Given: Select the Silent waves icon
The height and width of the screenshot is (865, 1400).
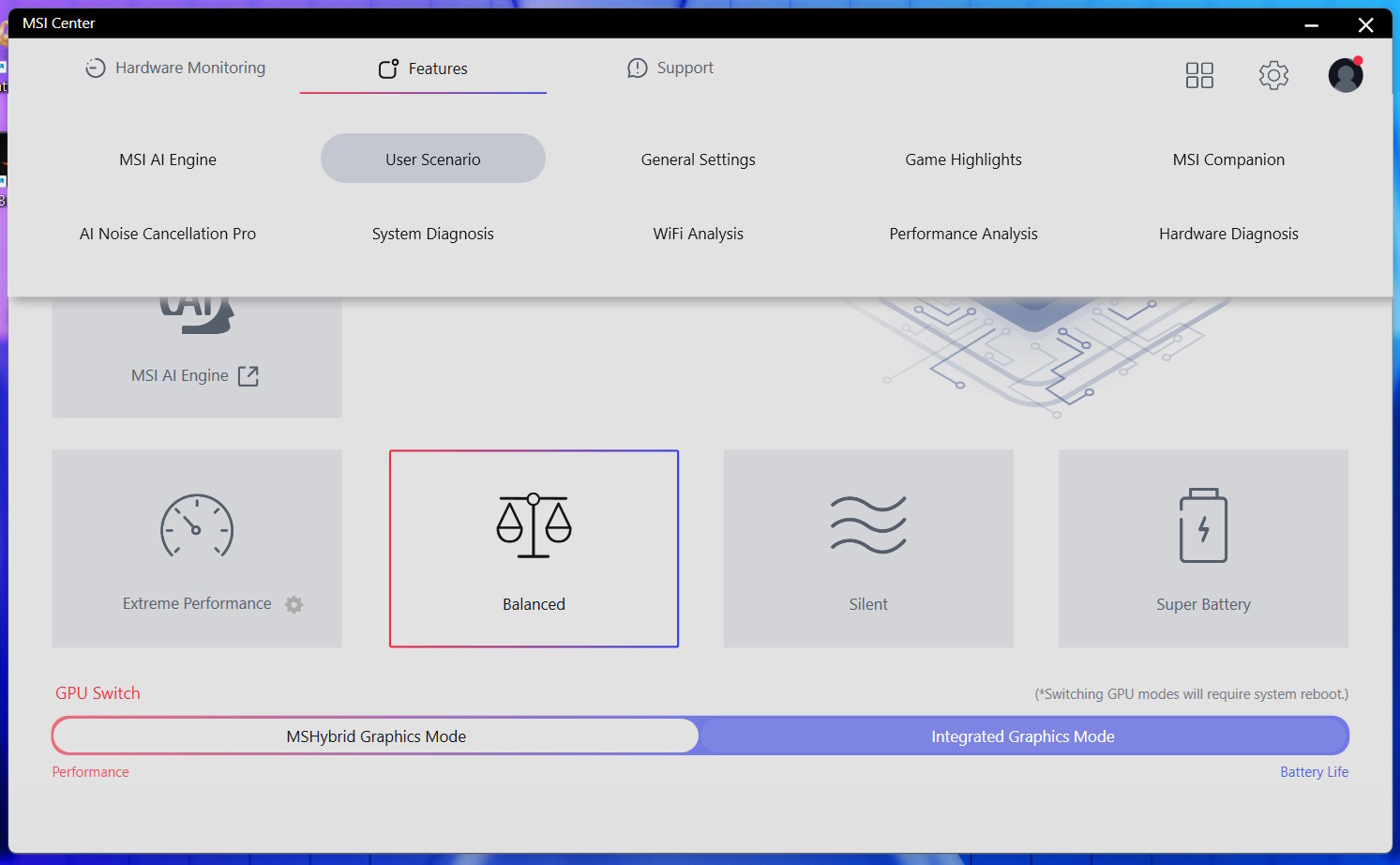Looking at the screenshot, I should point(868,524).
